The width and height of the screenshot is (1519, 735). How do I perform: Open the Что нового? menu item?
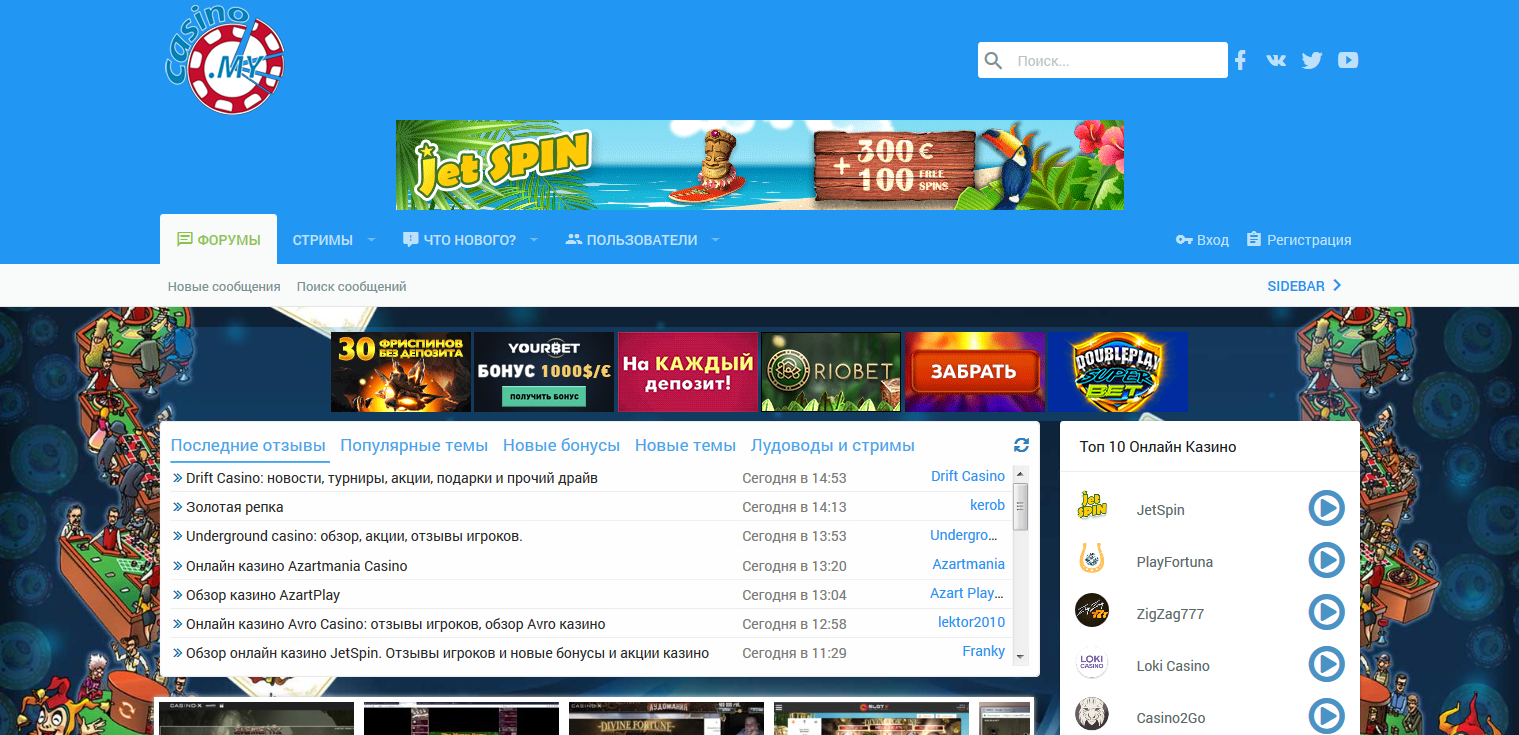pos(460,240)
